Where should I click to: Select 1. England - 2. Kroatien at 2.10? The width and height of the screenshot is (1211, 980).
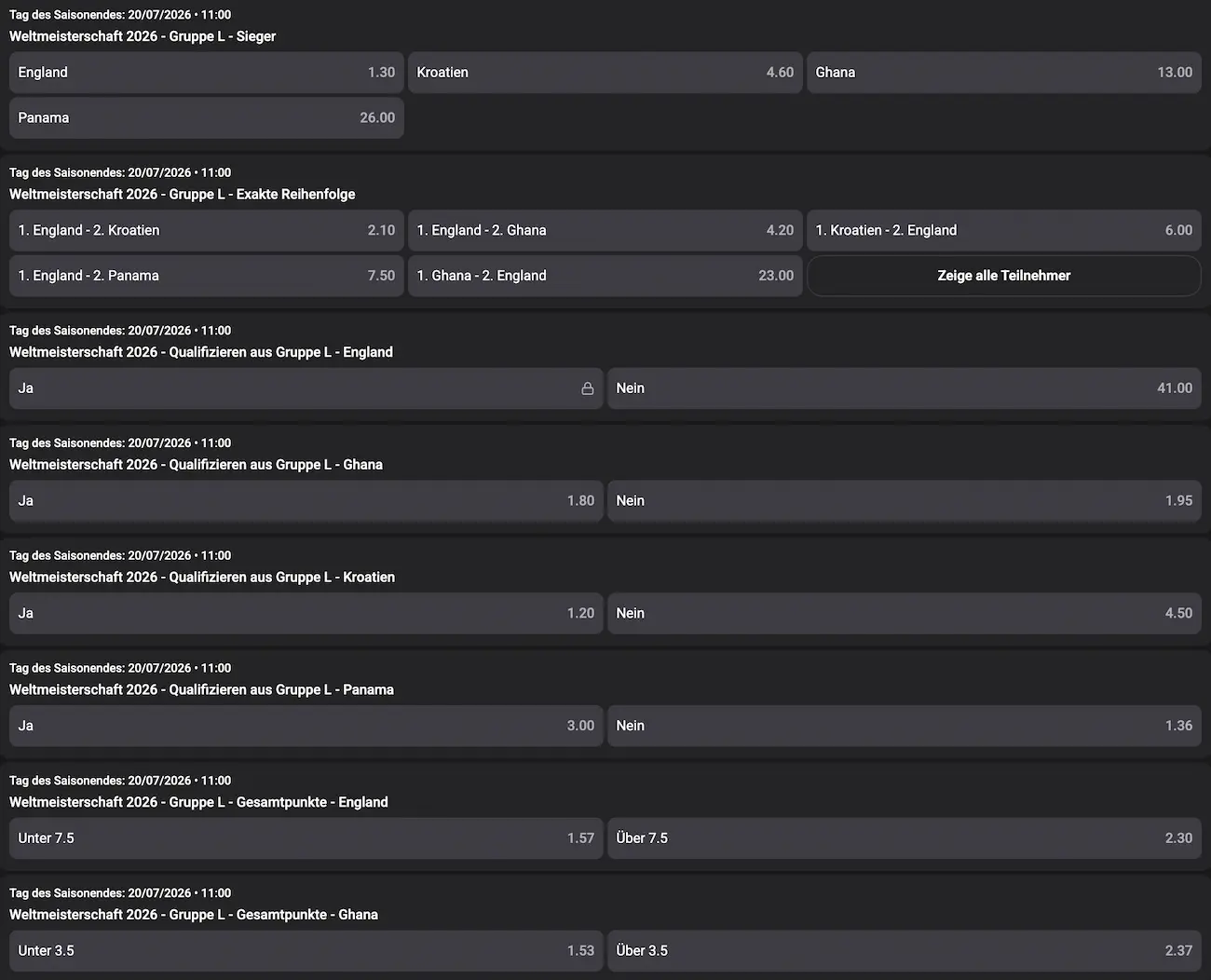pos(207,230)
